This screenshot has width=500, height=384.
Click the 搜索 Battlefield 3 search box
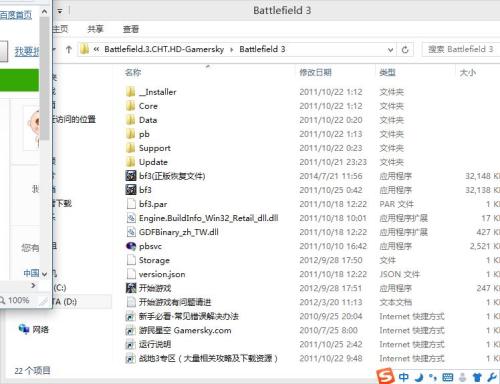click(461, 49)
